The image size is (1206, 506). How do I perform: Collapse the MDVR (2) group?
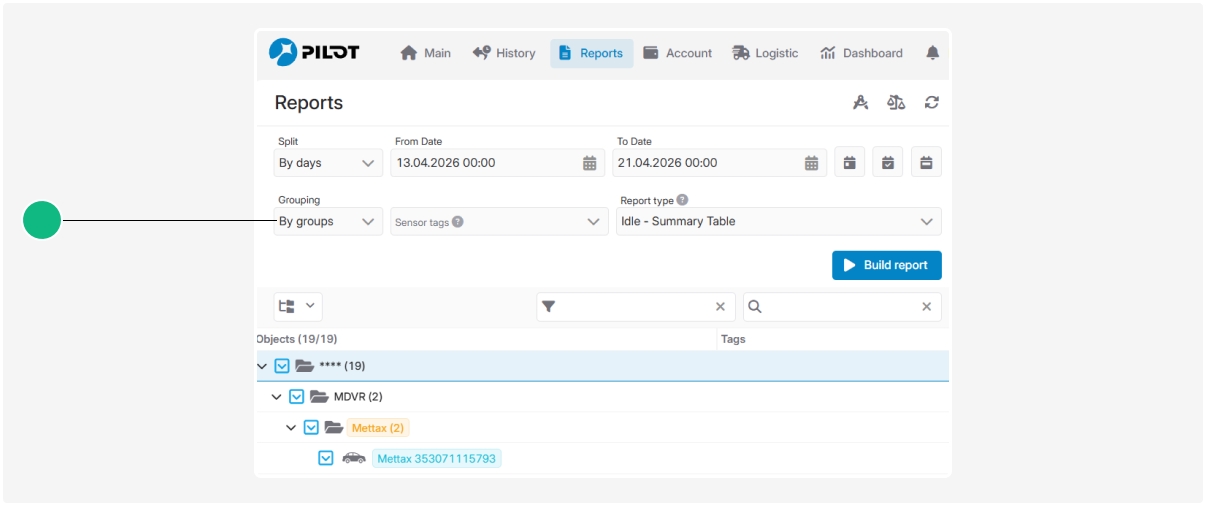277,397
